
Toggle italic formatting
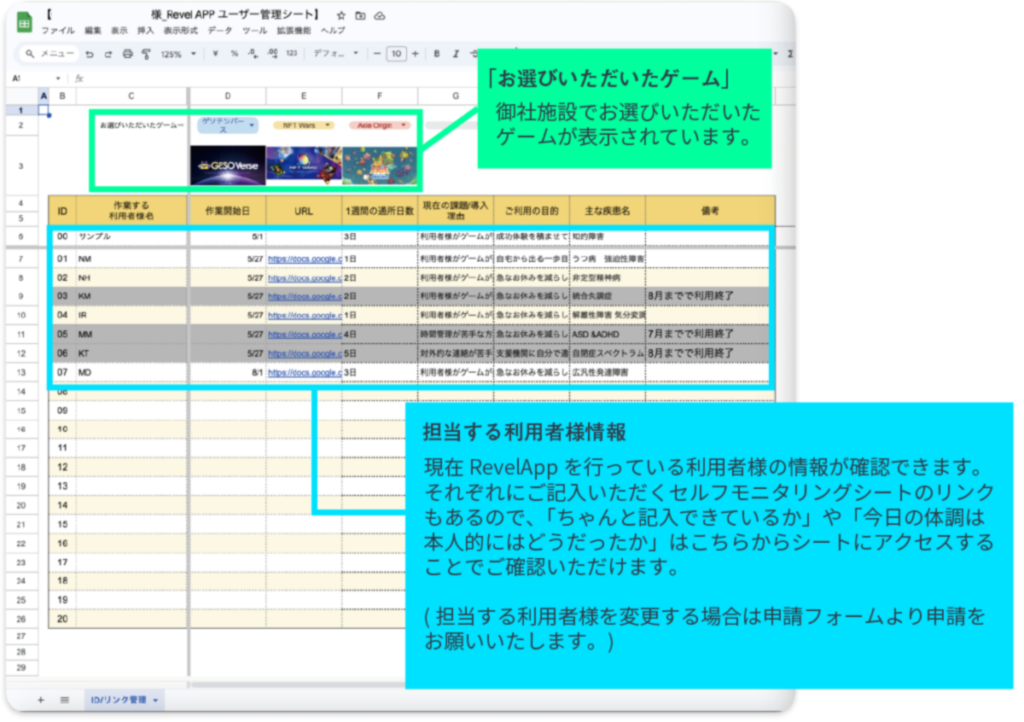click(455, 54)
